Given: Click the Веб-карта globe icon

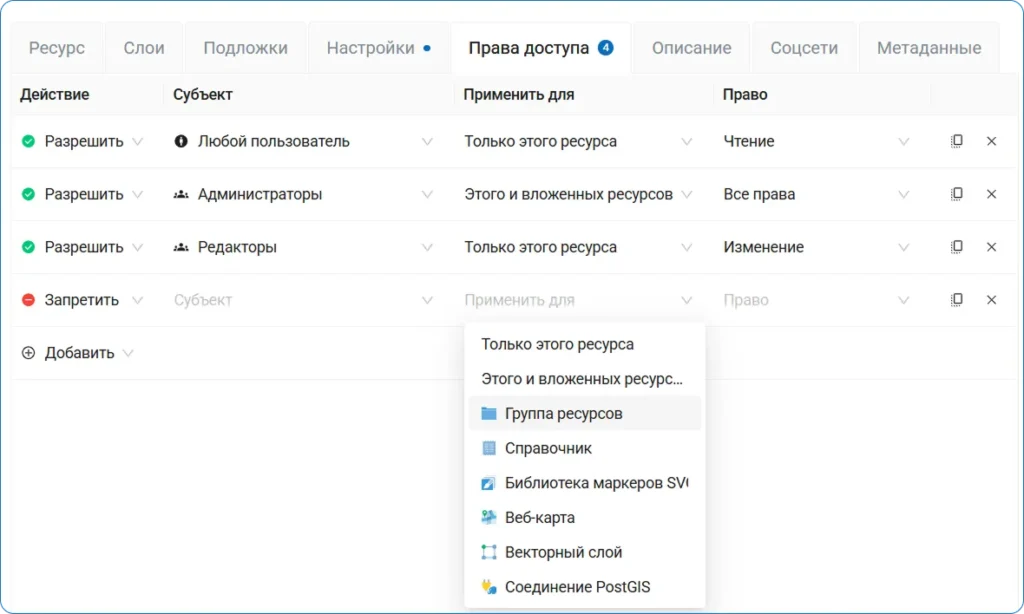Looking at the screenshot, I should 491,518.
